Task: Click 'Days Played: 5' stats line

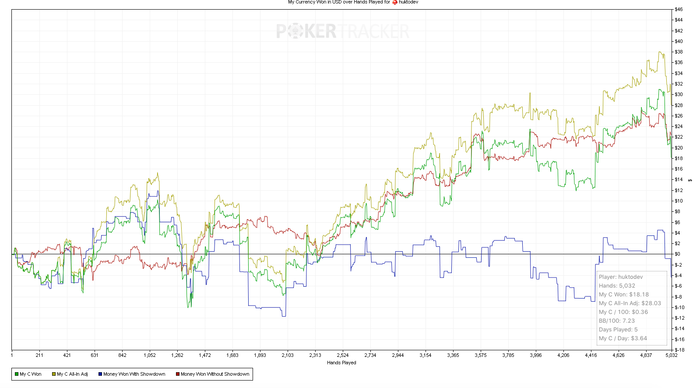Action: pos(618,330)
